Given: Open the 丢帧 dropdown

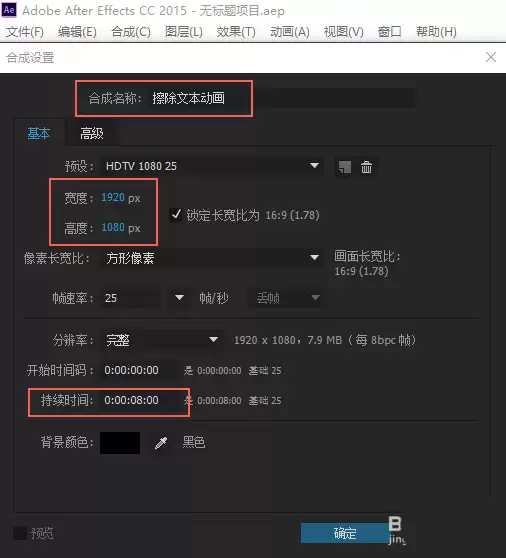Looking at the screenshot, I should [286, 298].
